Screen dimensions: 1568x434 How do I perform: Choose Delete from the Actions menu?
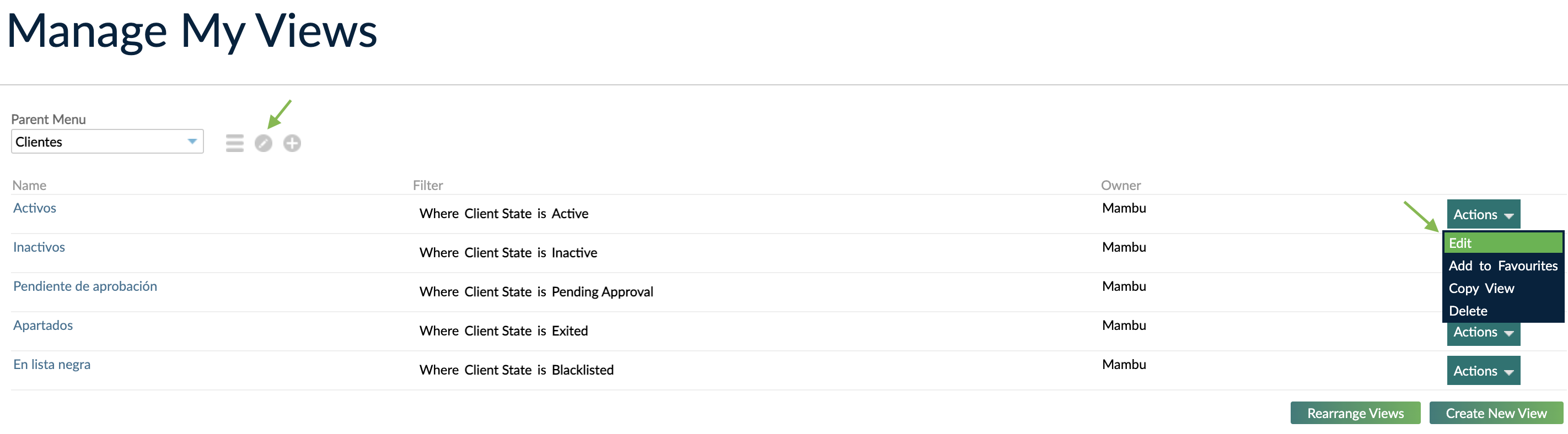[x=1468, y=311]
